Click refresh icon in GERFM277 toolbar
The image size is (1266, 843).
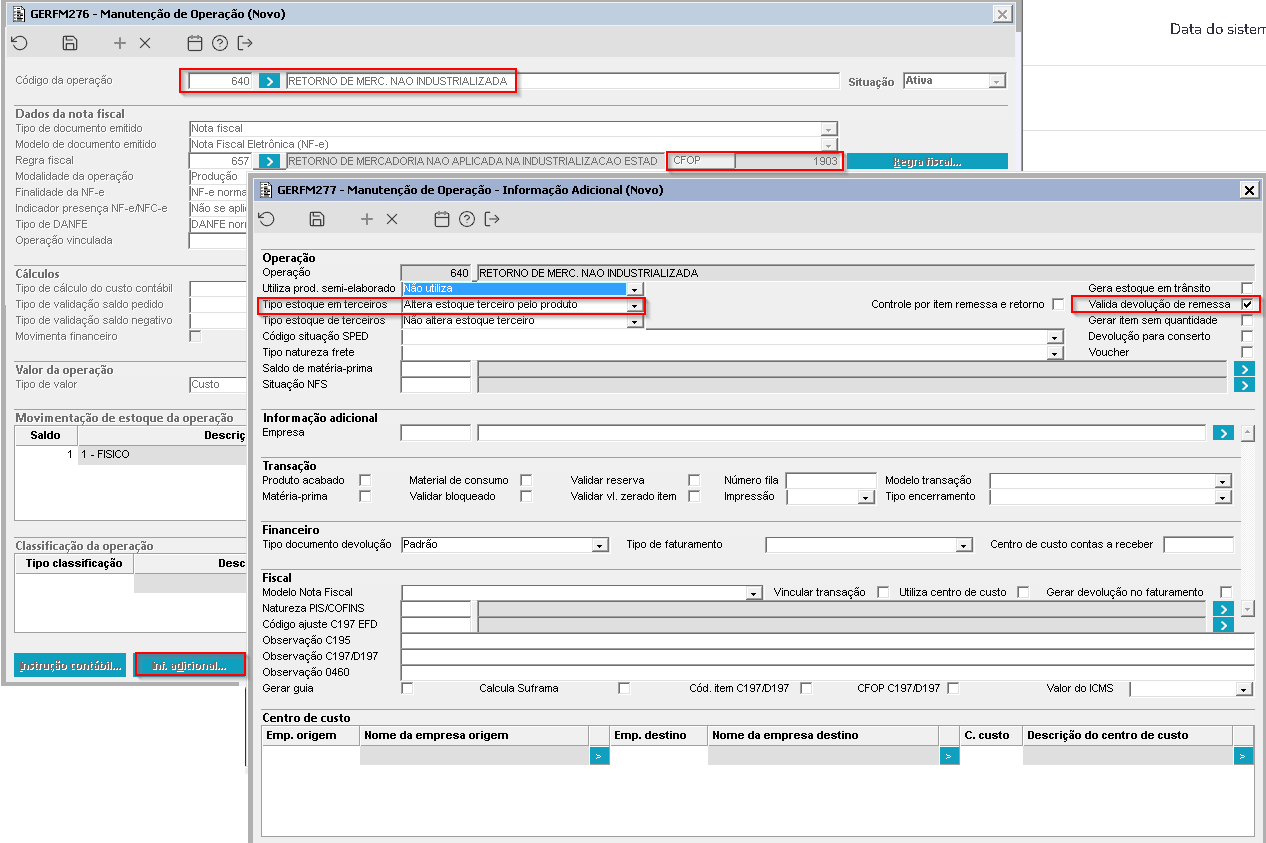pyautogui.click(x=266, y=219)
